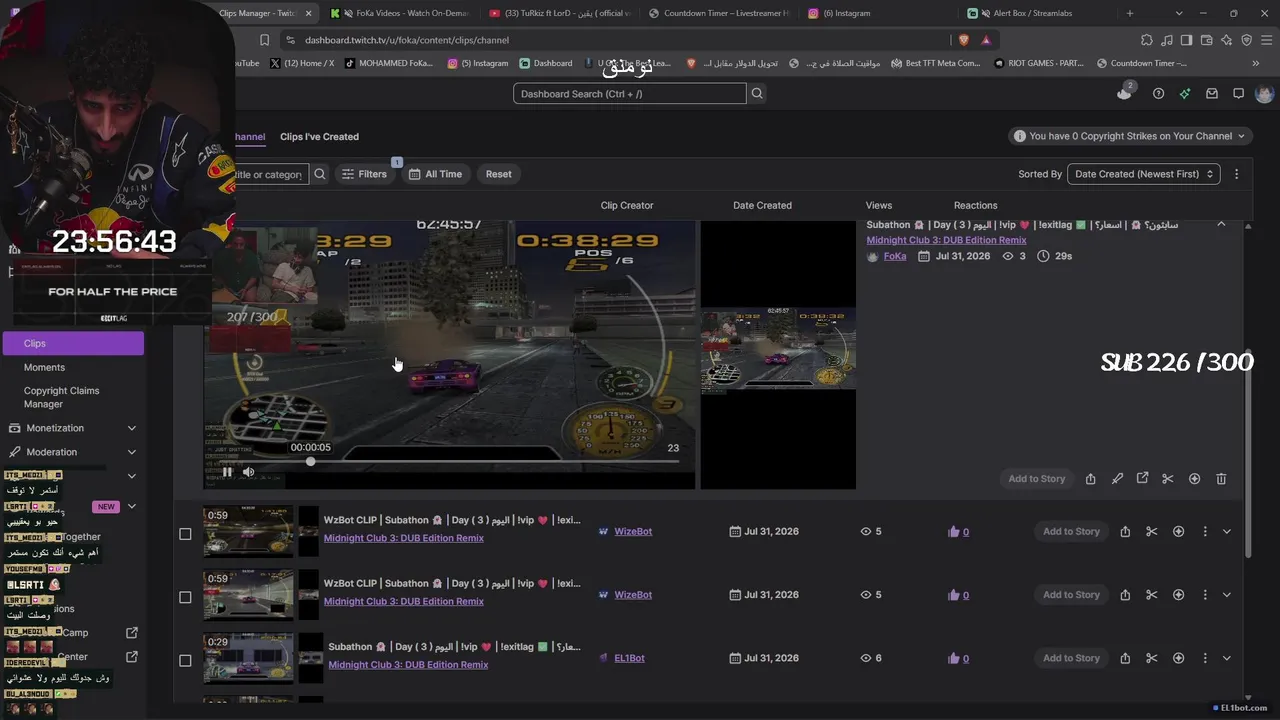Open the more options menu beside Sorted By
This screenshot has height=720, width=1280.
1236,174
